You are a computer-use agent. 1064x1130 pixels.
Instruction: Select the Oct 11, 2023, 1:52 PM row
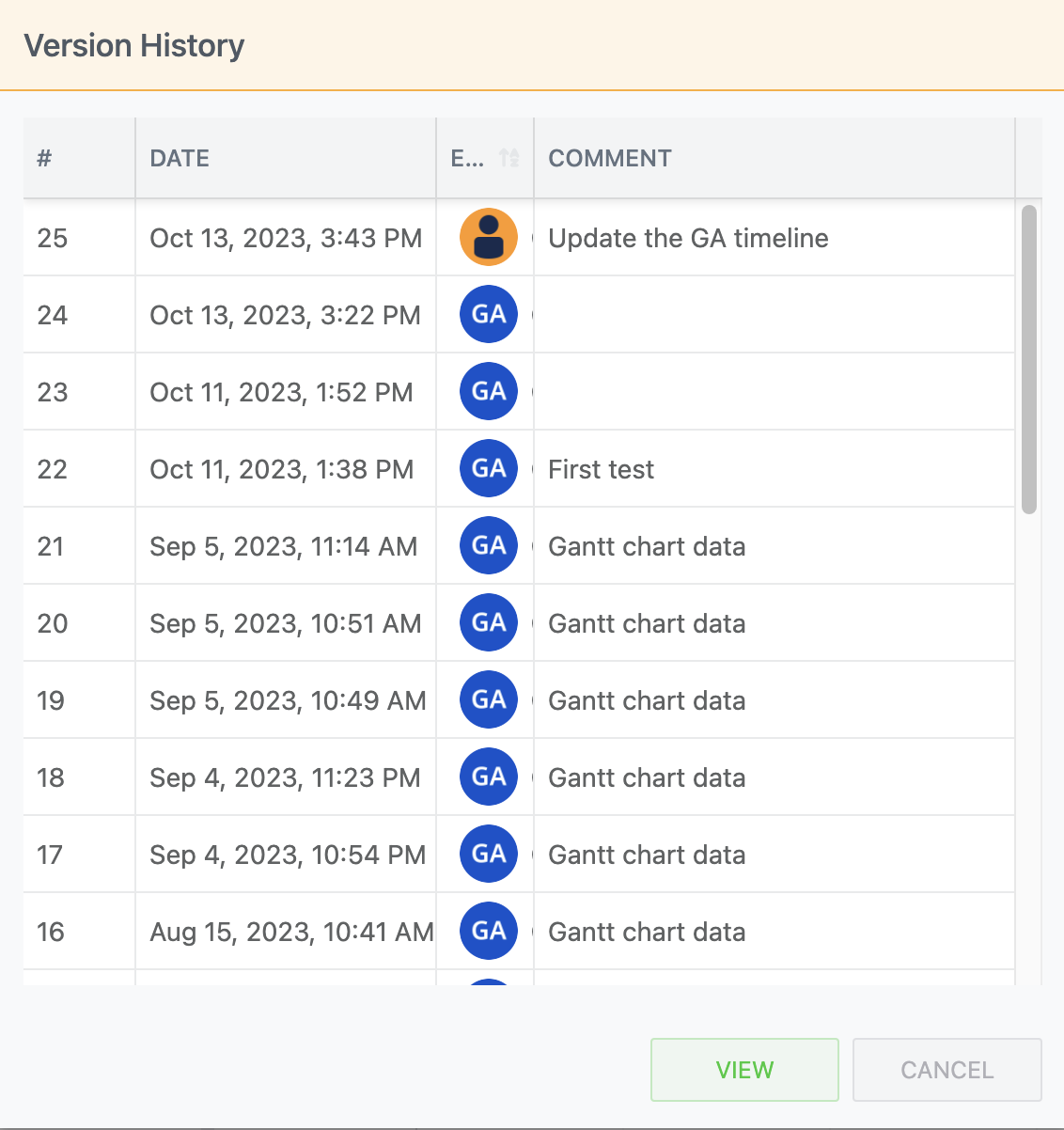281,392
